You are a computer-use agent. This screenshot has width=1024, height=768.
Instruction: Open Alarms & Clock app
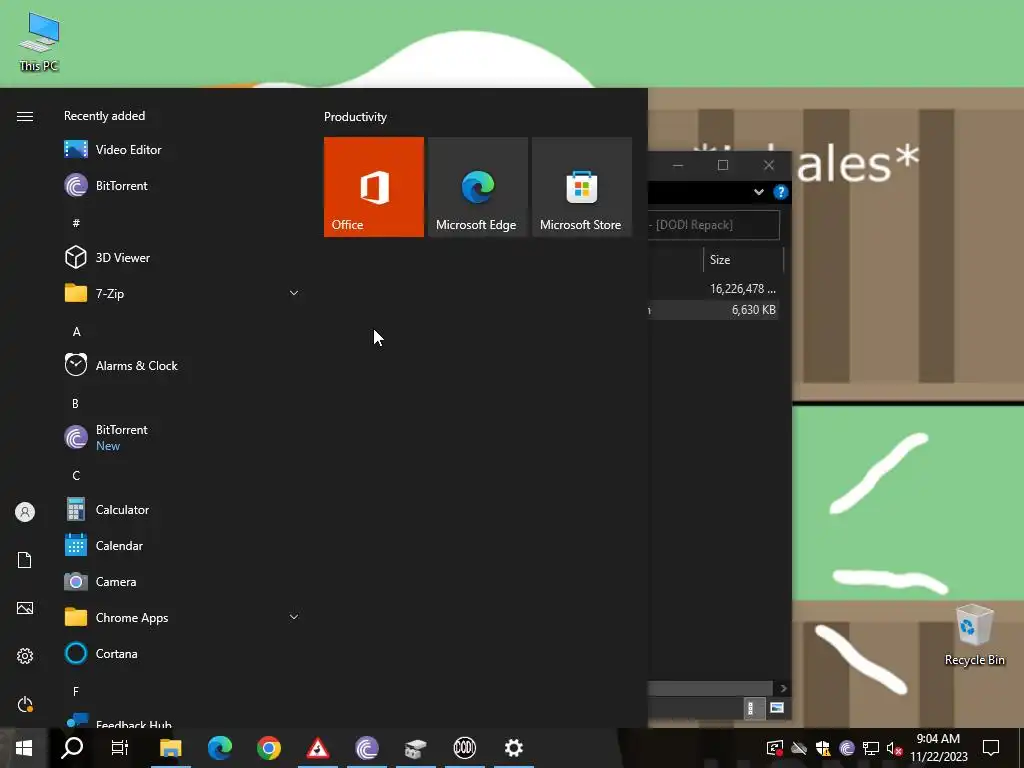click(182, 366)
